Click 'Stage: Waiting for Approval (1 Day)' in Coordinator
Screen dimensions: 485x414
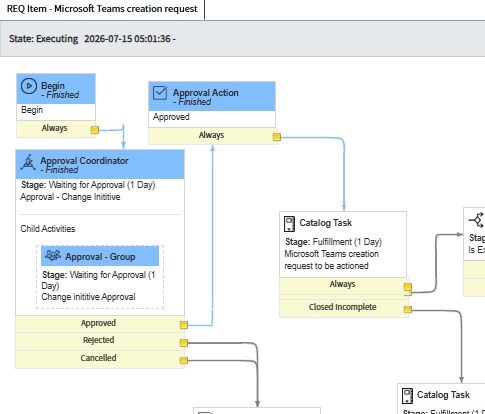coord(88,185)
